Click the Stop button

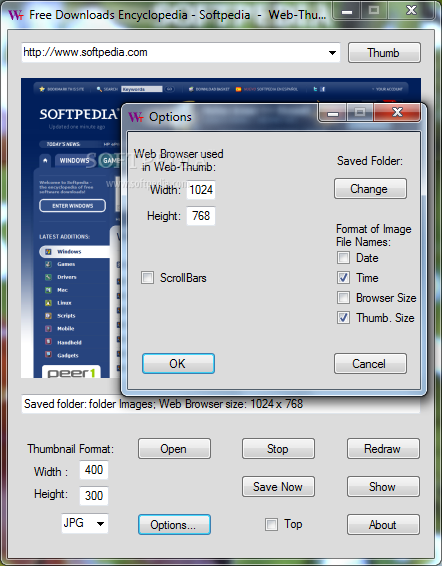pos(278,449)
